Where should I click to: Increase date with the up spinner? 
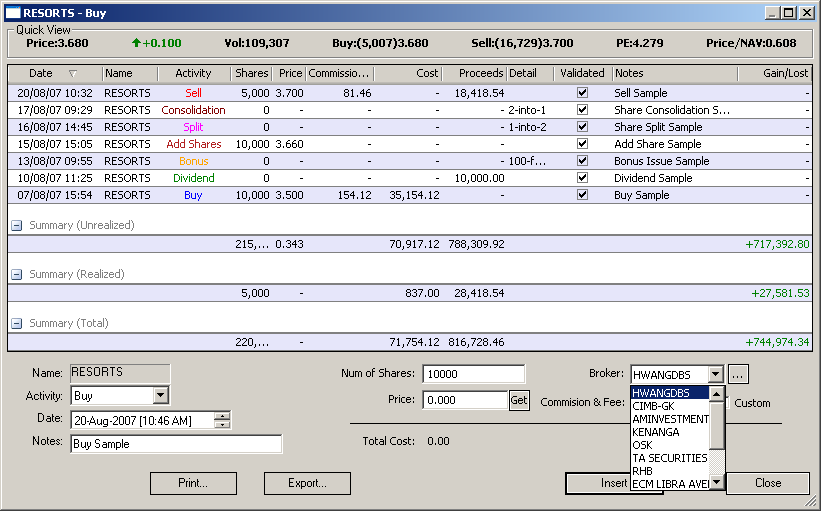coord(223,416)
